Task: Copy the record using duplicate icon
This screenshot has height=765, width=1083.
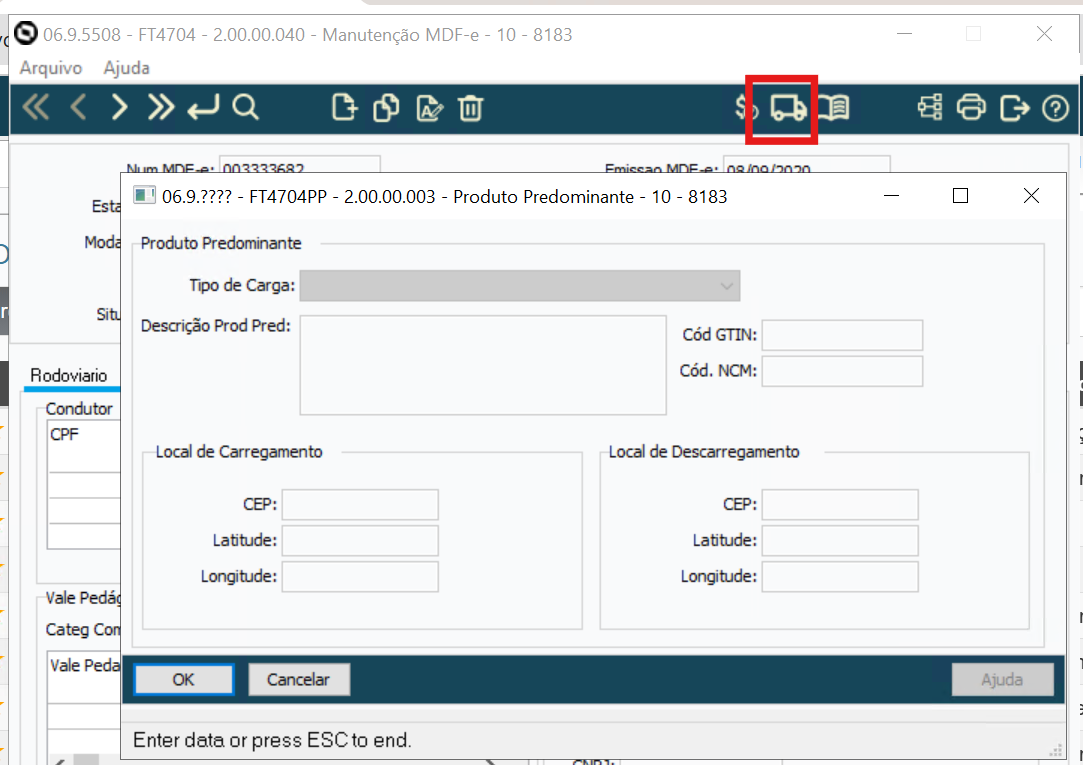Action: [386, 108]
